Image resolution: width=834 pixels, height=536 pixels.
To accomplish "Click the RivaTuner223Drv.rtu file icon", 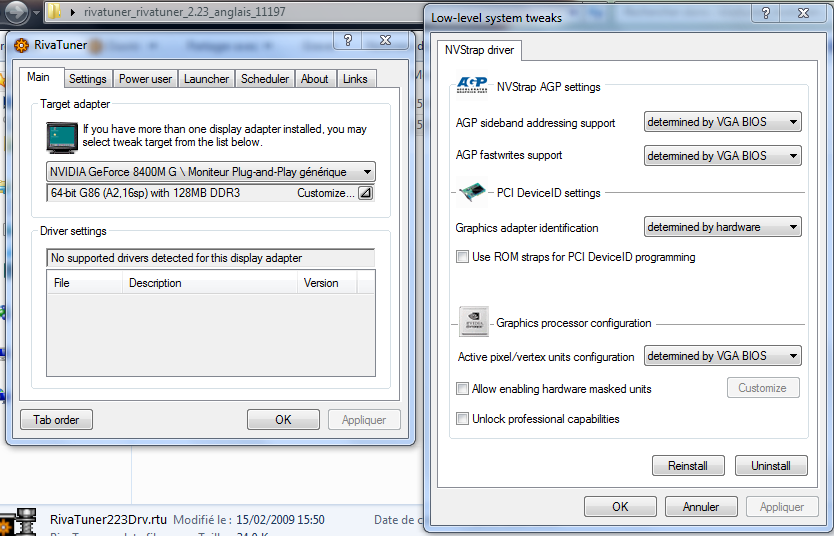I will (20, 522).
